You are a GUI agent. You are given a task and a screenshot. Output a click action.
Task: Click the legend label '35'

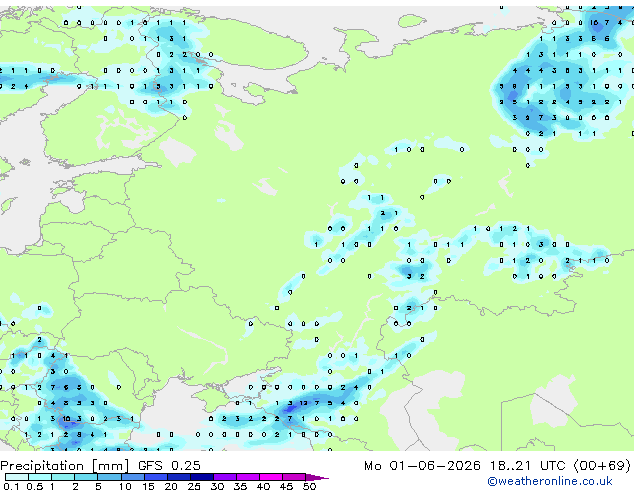click(240, 486)
